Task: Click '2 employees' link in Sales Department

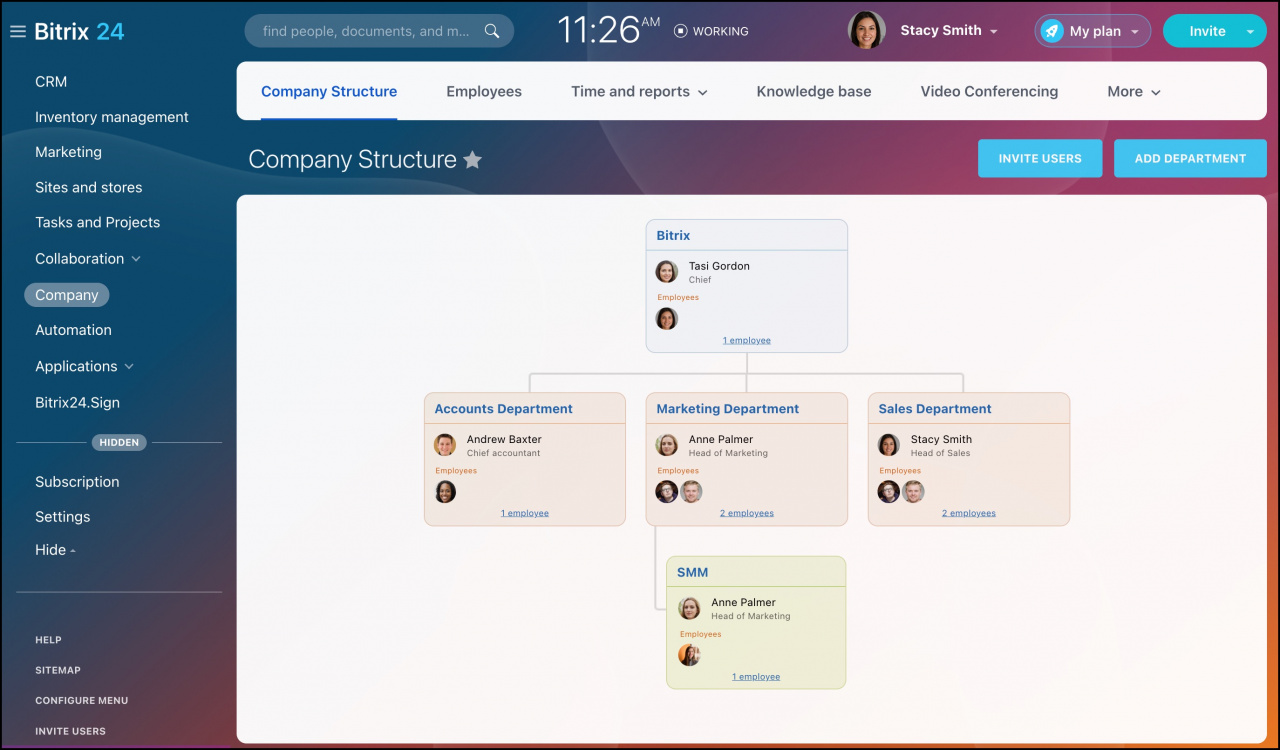Action: (x=969, y=513)
